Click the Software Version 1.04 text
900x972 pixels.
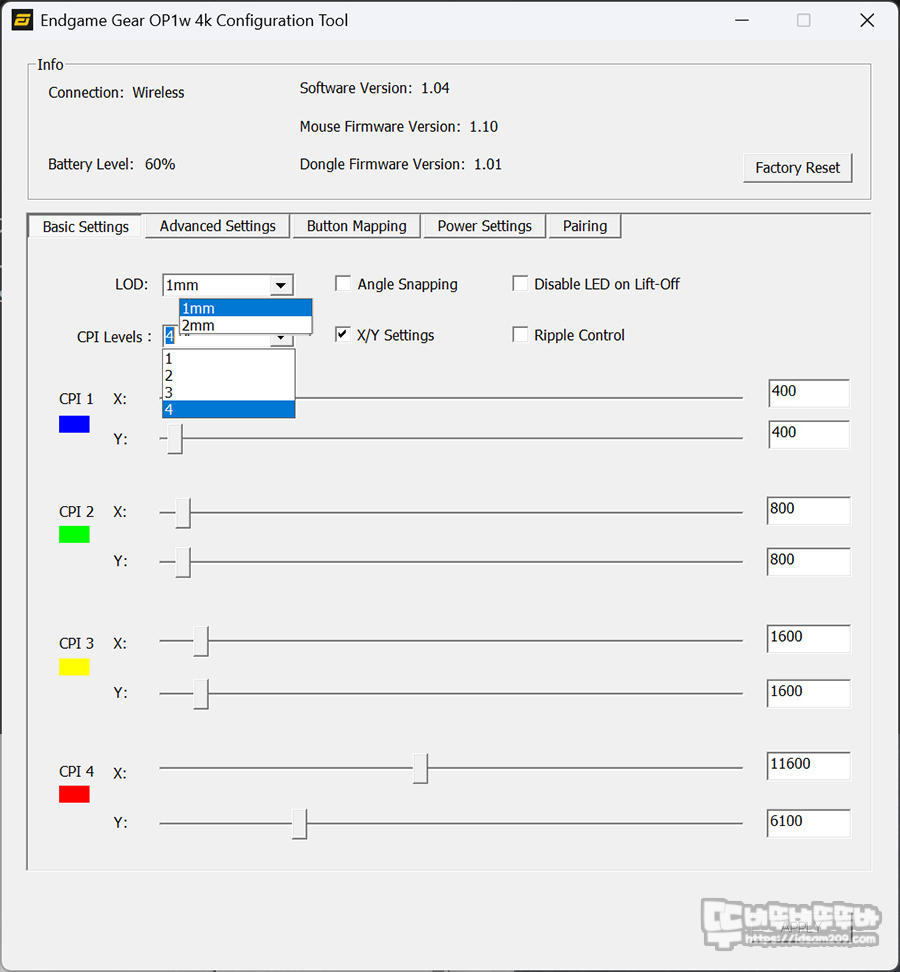point(374,88)
